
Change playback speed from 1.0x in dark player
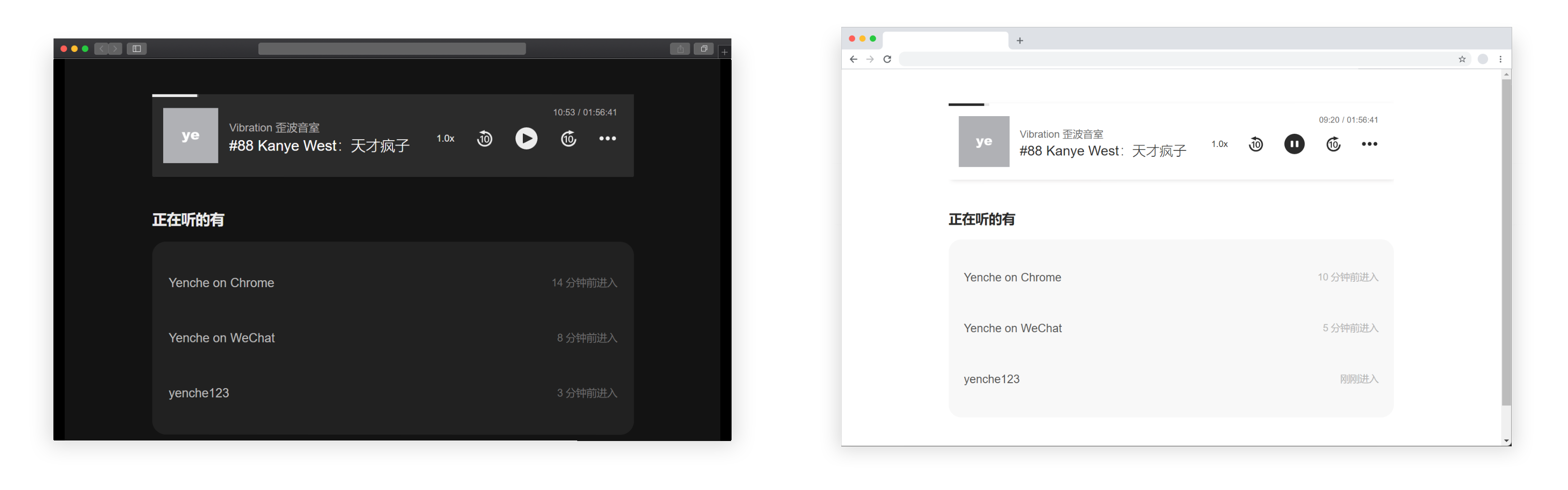[x=445, y=138]
